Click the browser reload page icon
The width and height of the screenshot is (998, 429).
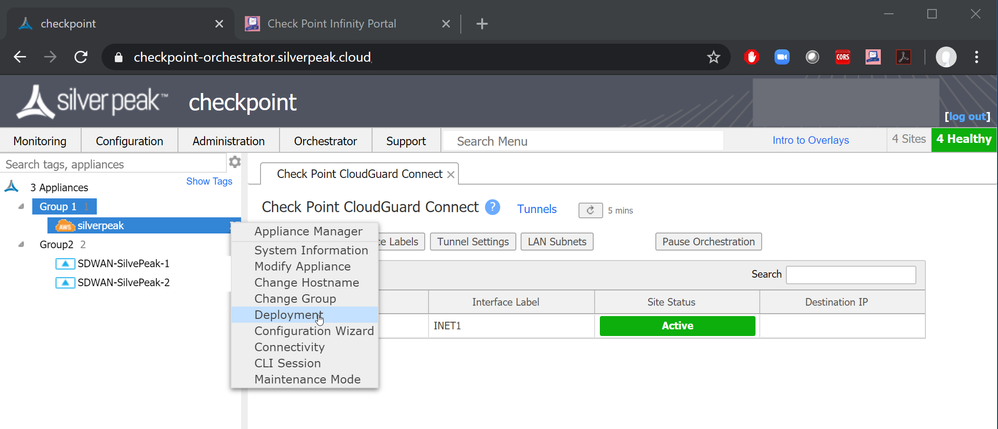pyautogui.click(x=81, y=57)
